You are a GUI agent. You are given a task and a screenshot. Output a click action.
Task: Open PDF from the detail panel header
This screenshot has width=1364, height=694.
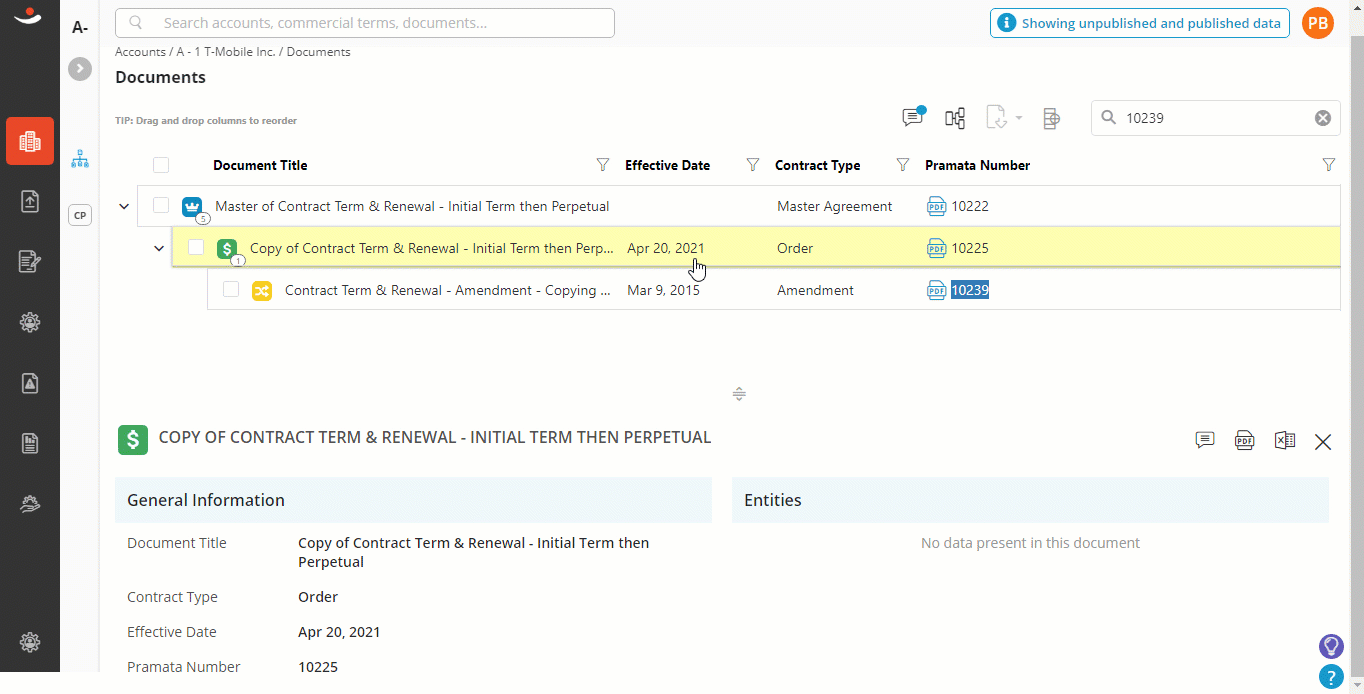[x=1244, y=440]
